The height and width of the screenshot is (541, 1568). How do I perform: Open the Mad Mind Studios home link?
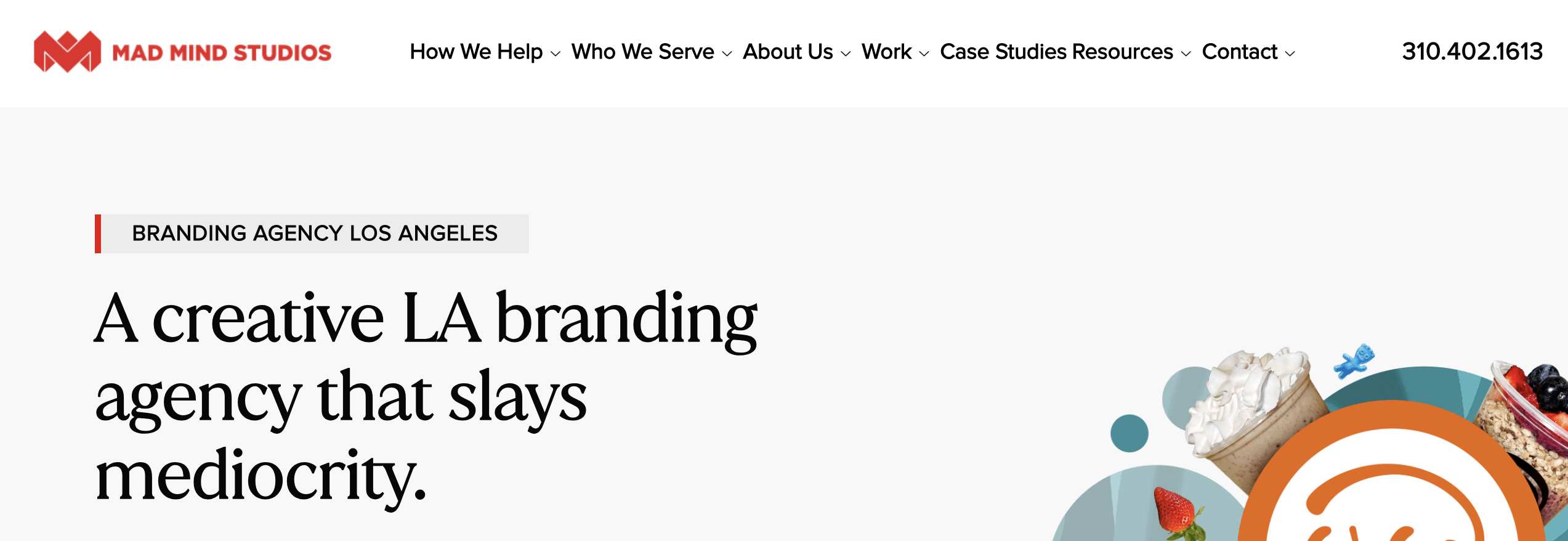click(182, 52)
